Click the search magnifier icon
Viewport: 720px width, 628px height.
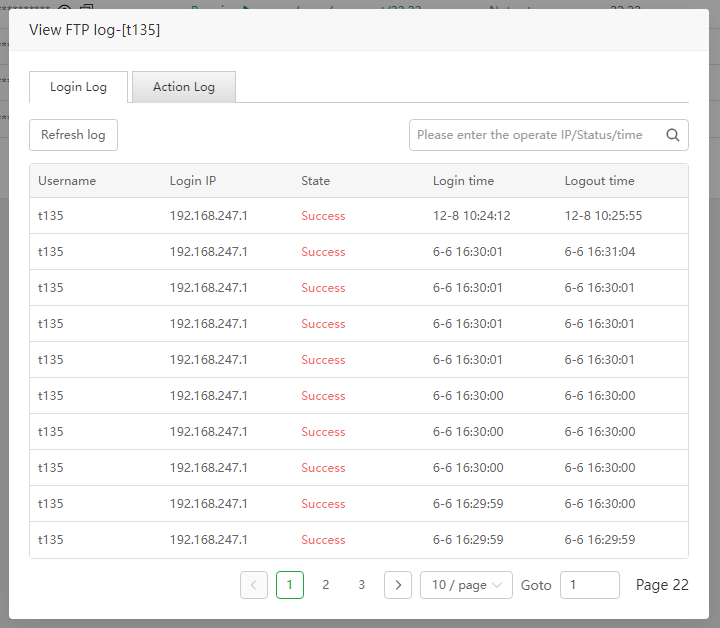point(673,135)
